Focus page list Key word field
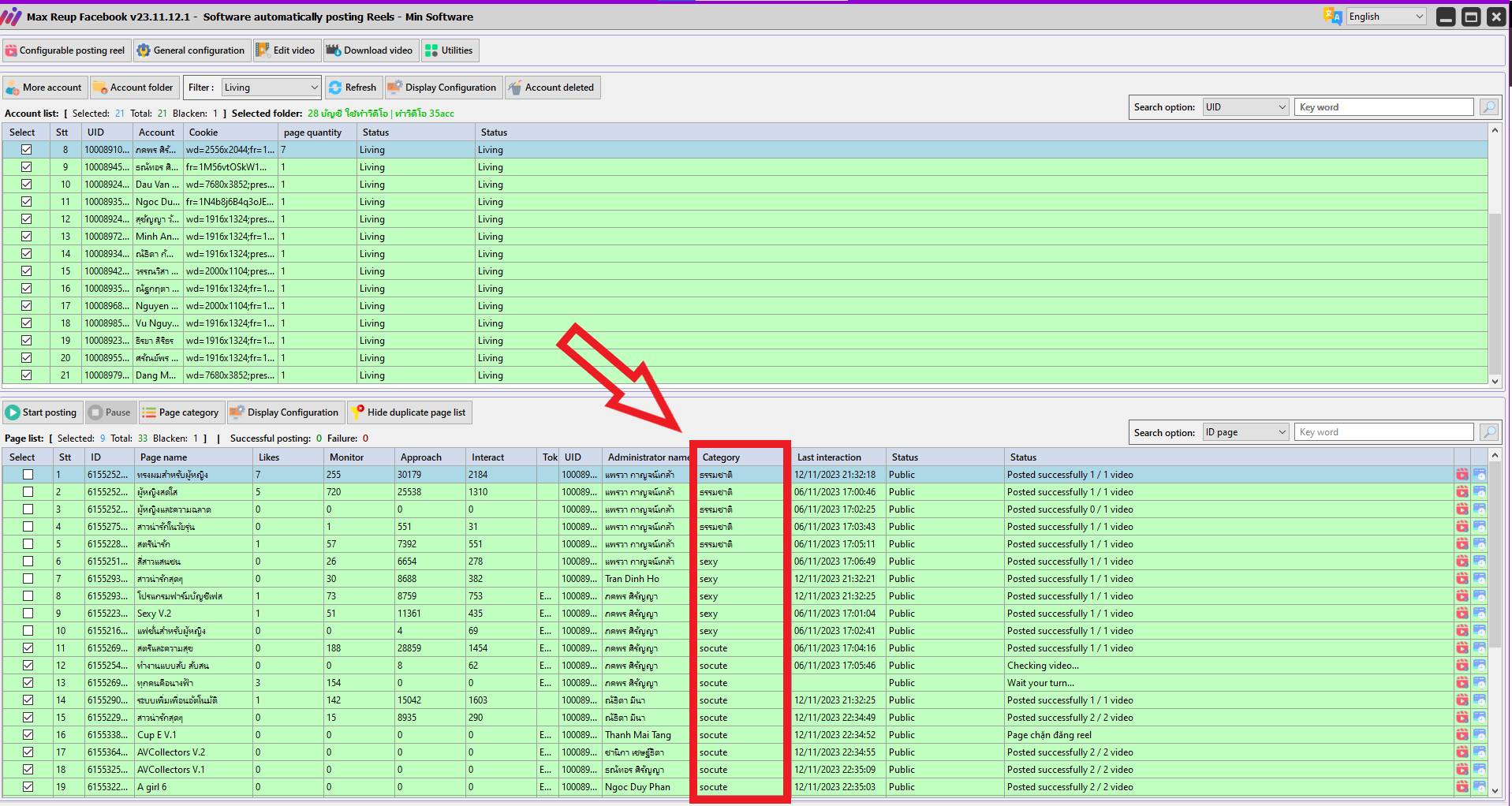 (1383, 432)
